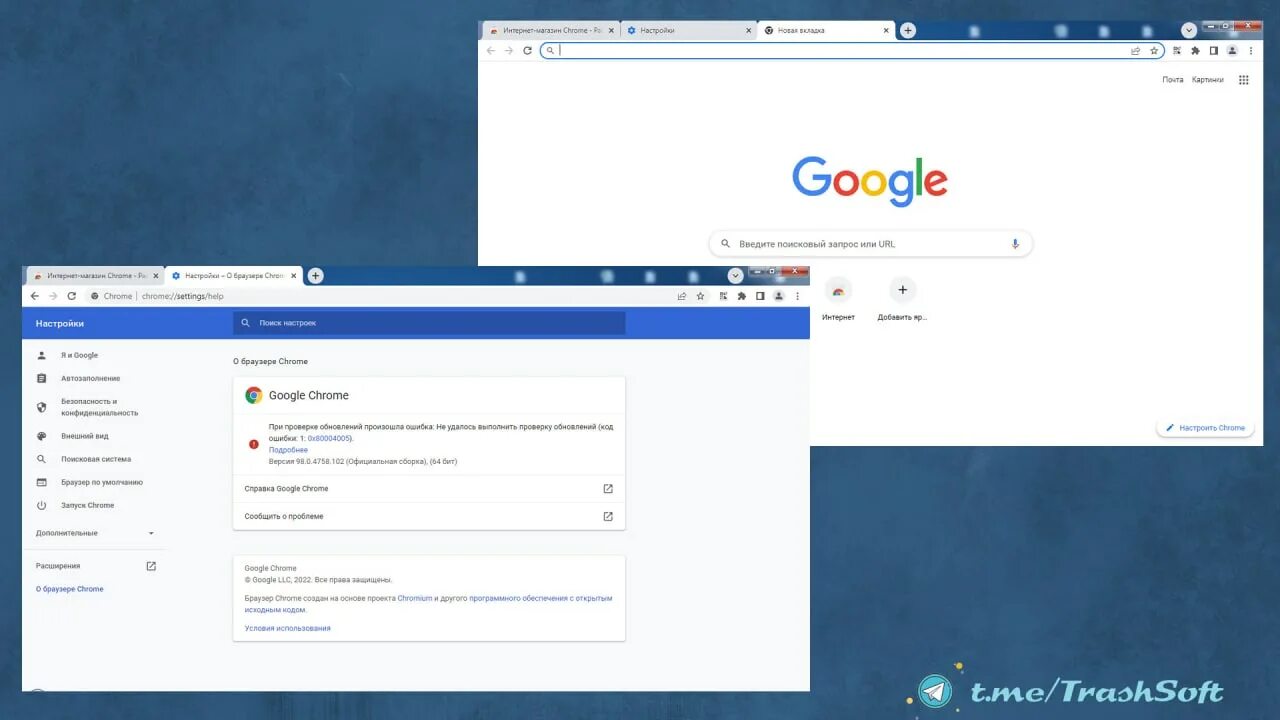
Task: Go back in the New Tab window
Action: tap(490, 50)
